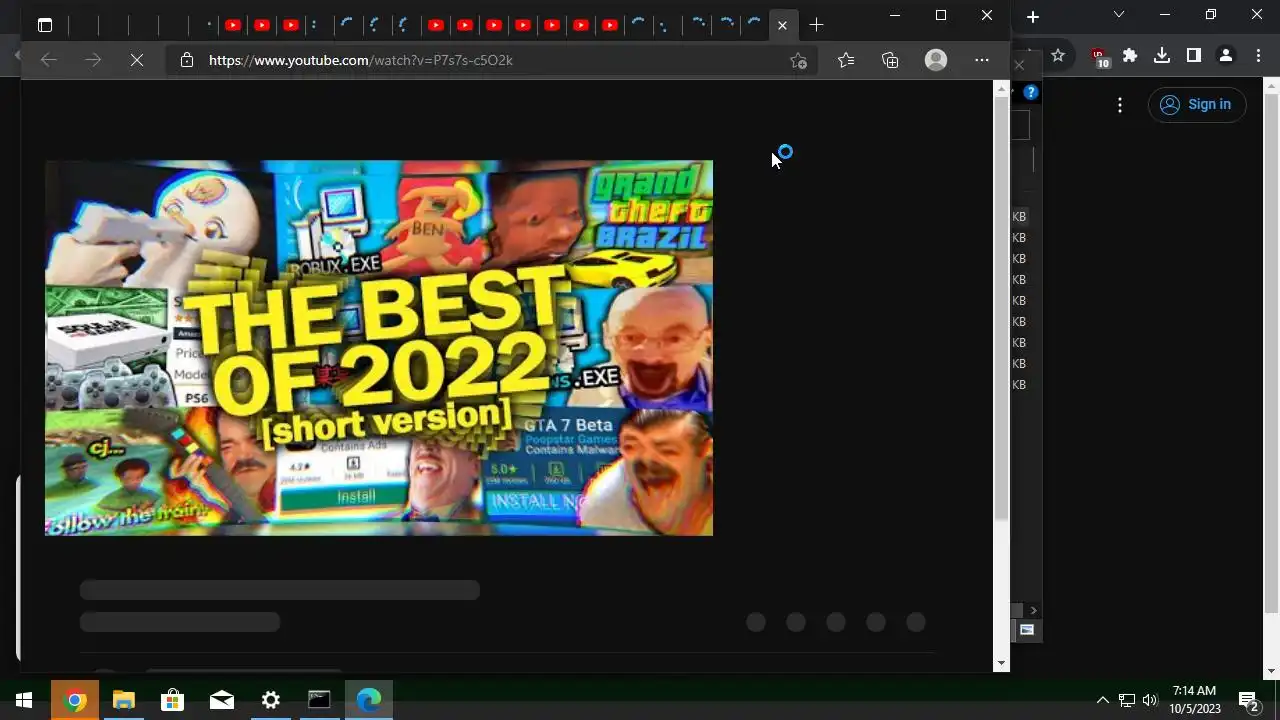Open YouTube settings three-dot menu in Chrome

coord(1120,104)
